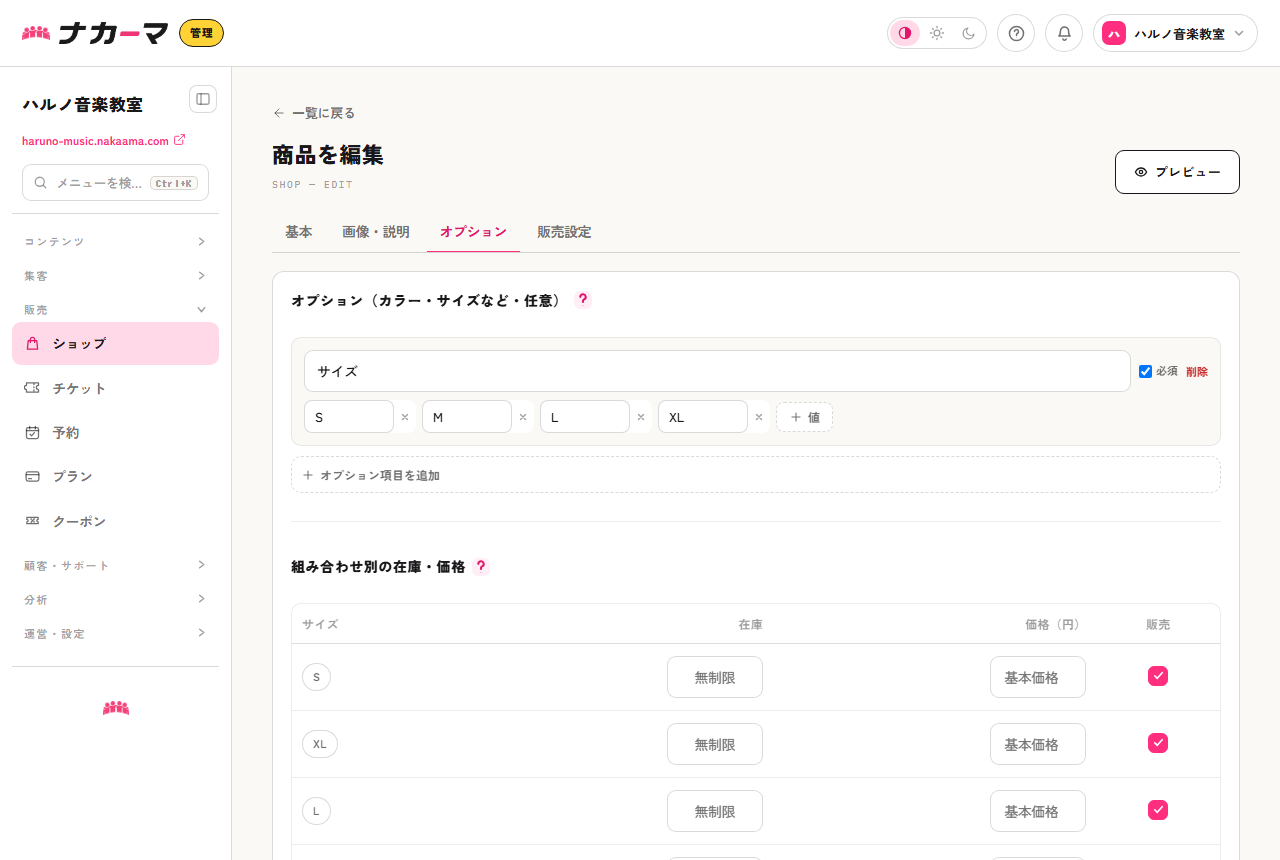This screenshot has height=860, width=1280.
Task: Delete the サイズ option via 削除
Action: tap(1197, 371)
